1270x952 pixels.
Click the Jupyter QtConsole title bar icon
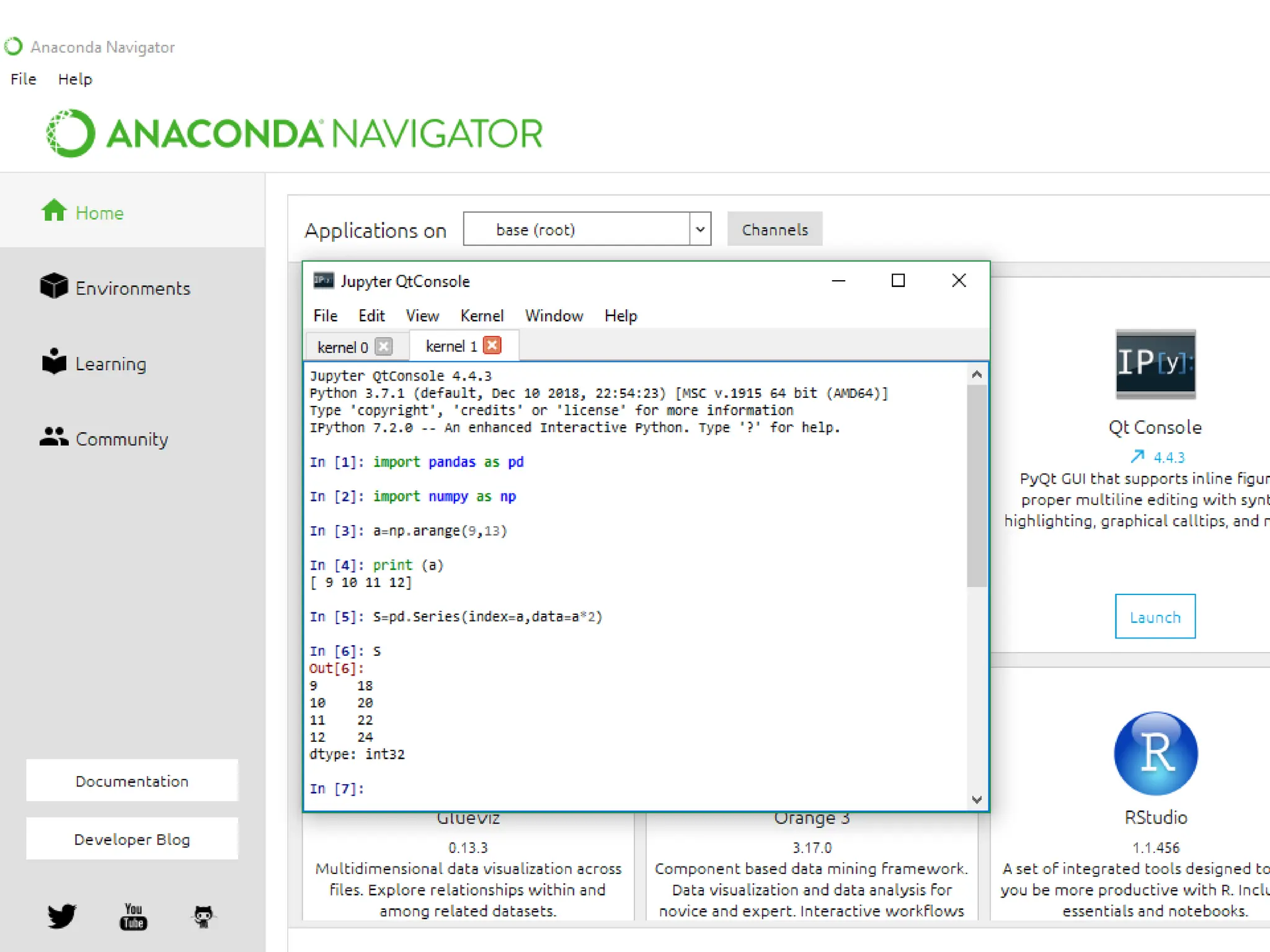(323, 281)
